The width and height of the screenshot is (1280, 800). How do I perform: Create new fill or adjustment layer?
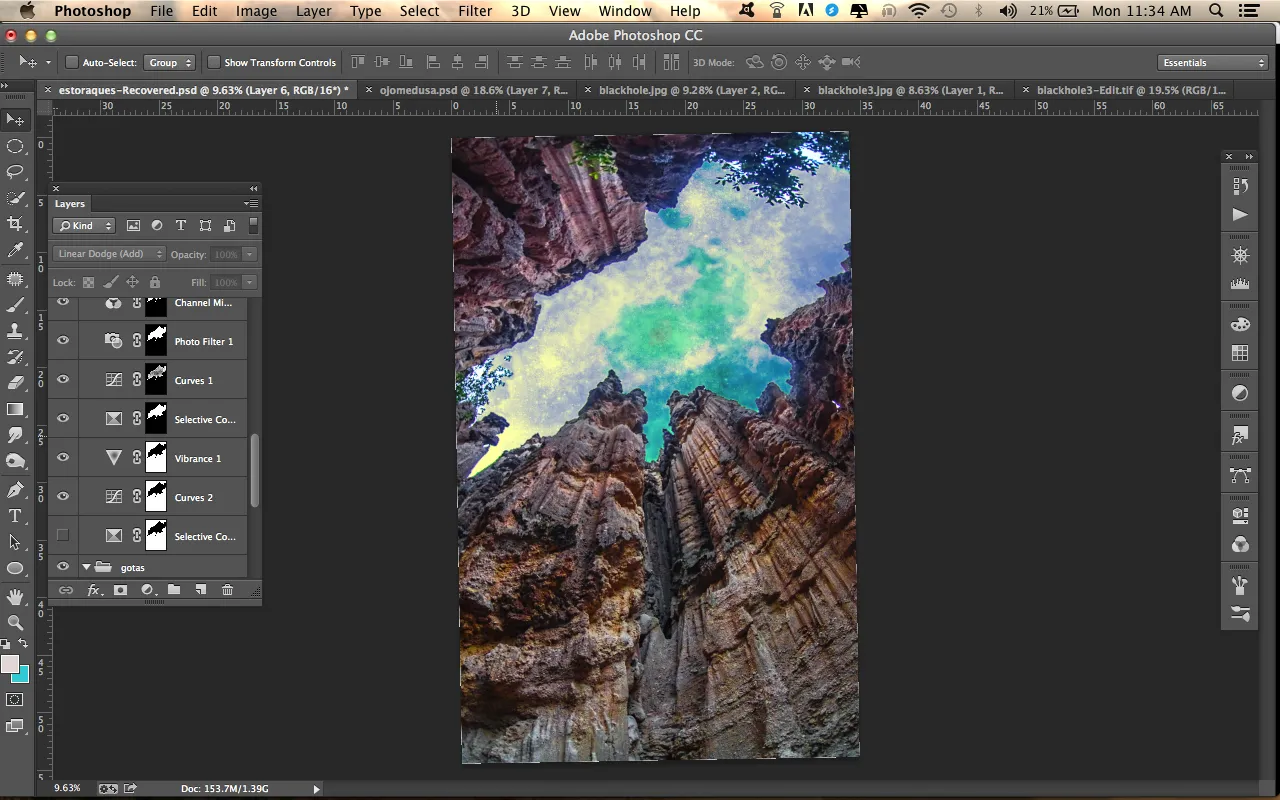pos(148,590)
